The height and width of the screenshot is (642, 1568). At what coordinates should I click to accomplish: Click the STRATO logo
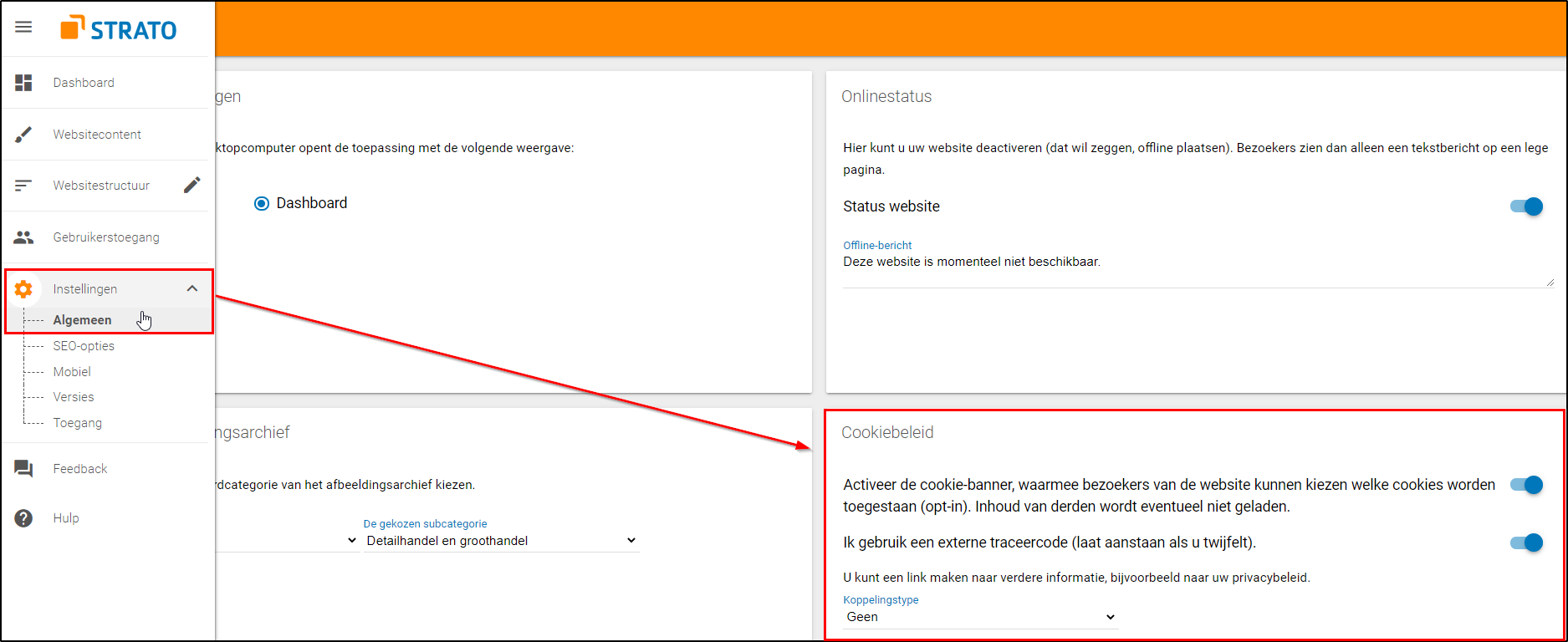(x=119, y=28)
